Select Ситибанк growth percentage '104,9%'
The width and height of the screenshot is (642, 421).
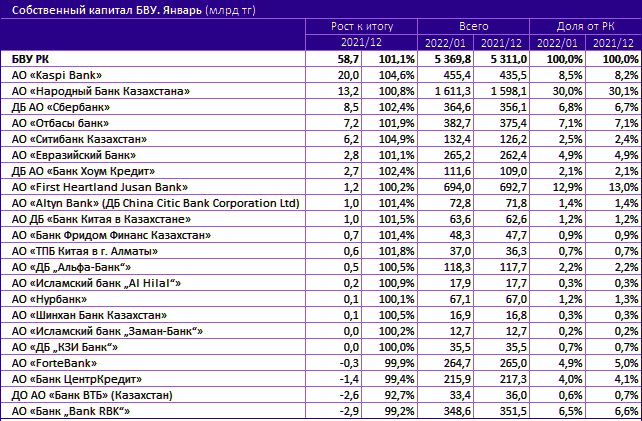click(x=396, y=139)
